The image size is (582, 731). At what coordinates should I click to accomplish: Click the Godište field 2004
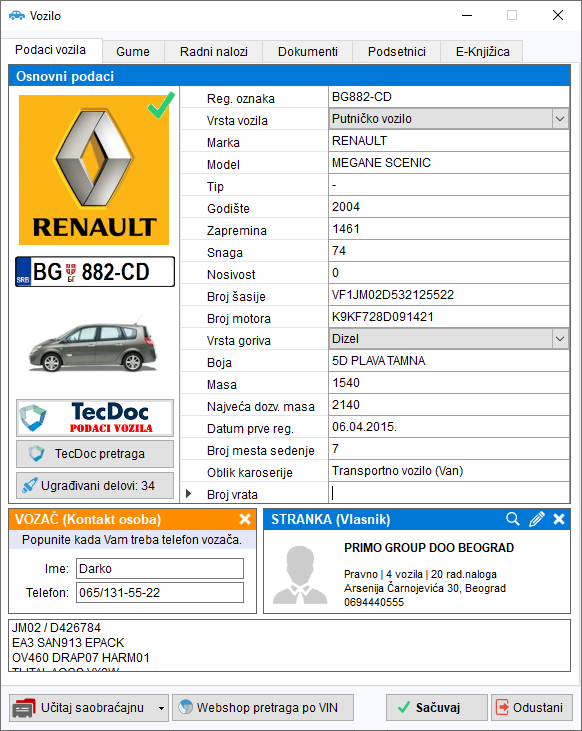pyautogui.click(x=449, y=207)
